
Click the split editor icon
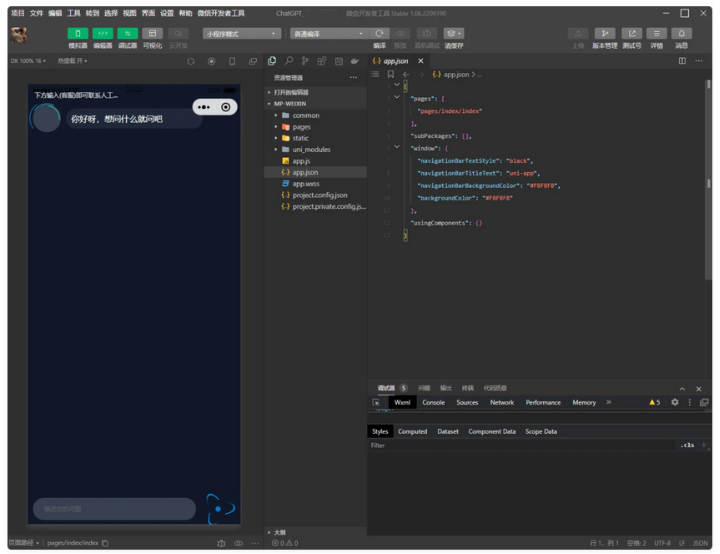(682, 61)
